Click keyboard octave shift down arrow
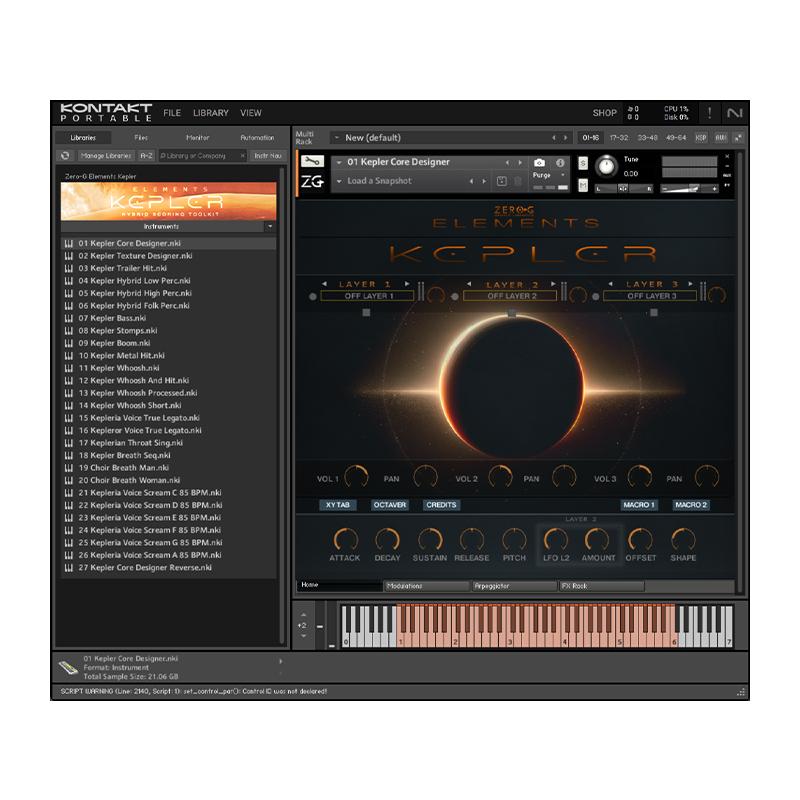 tap(303, 636)
